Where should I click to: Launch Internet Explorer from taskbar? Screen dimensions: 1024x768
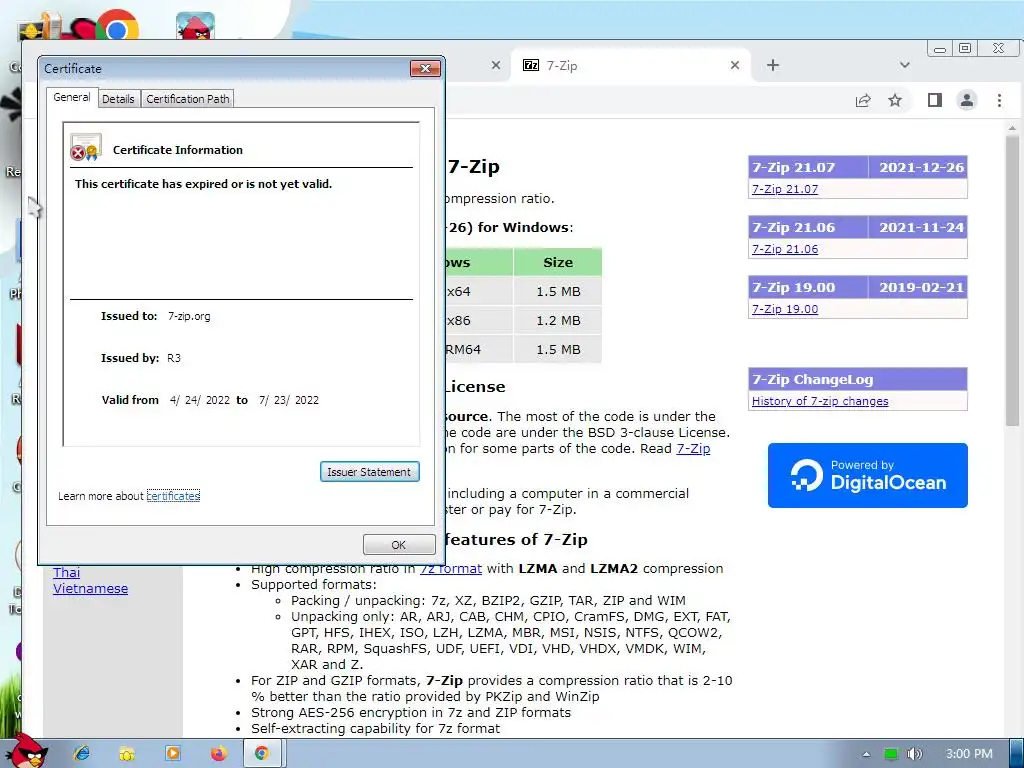click(82, 753)
